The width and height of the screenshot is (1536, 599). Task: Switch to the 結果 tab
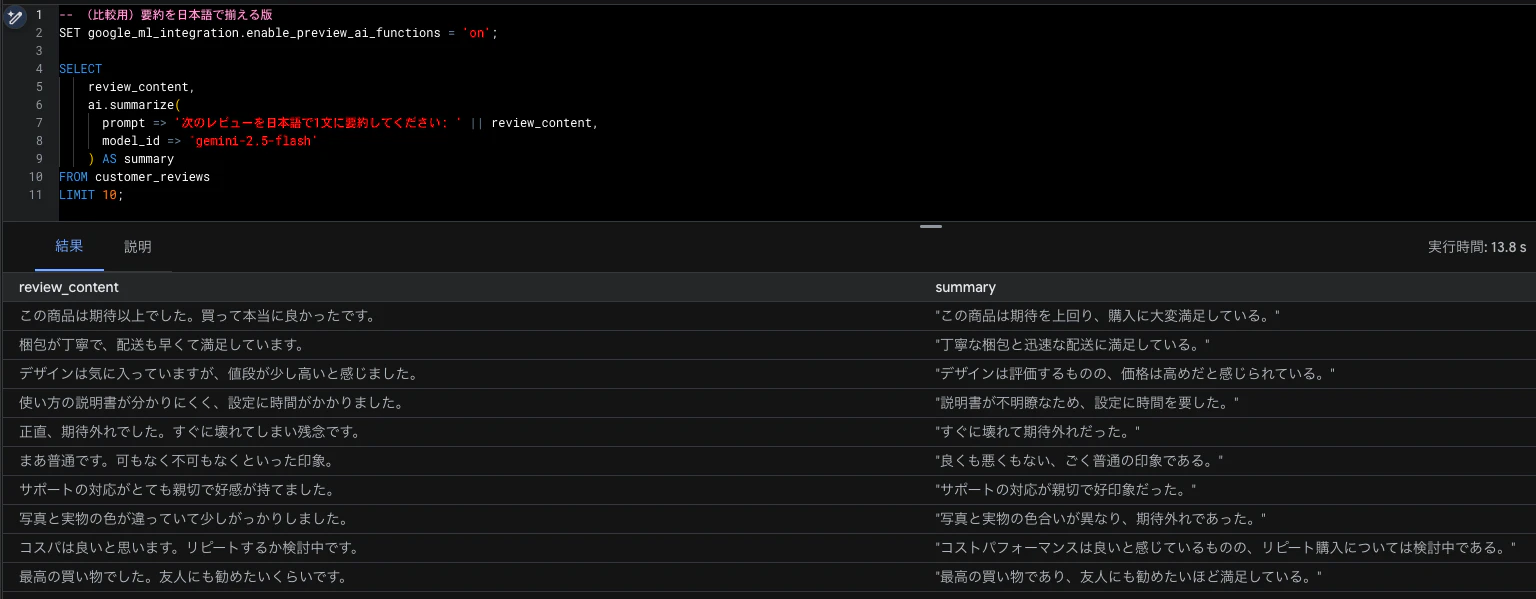pos(69,246)
